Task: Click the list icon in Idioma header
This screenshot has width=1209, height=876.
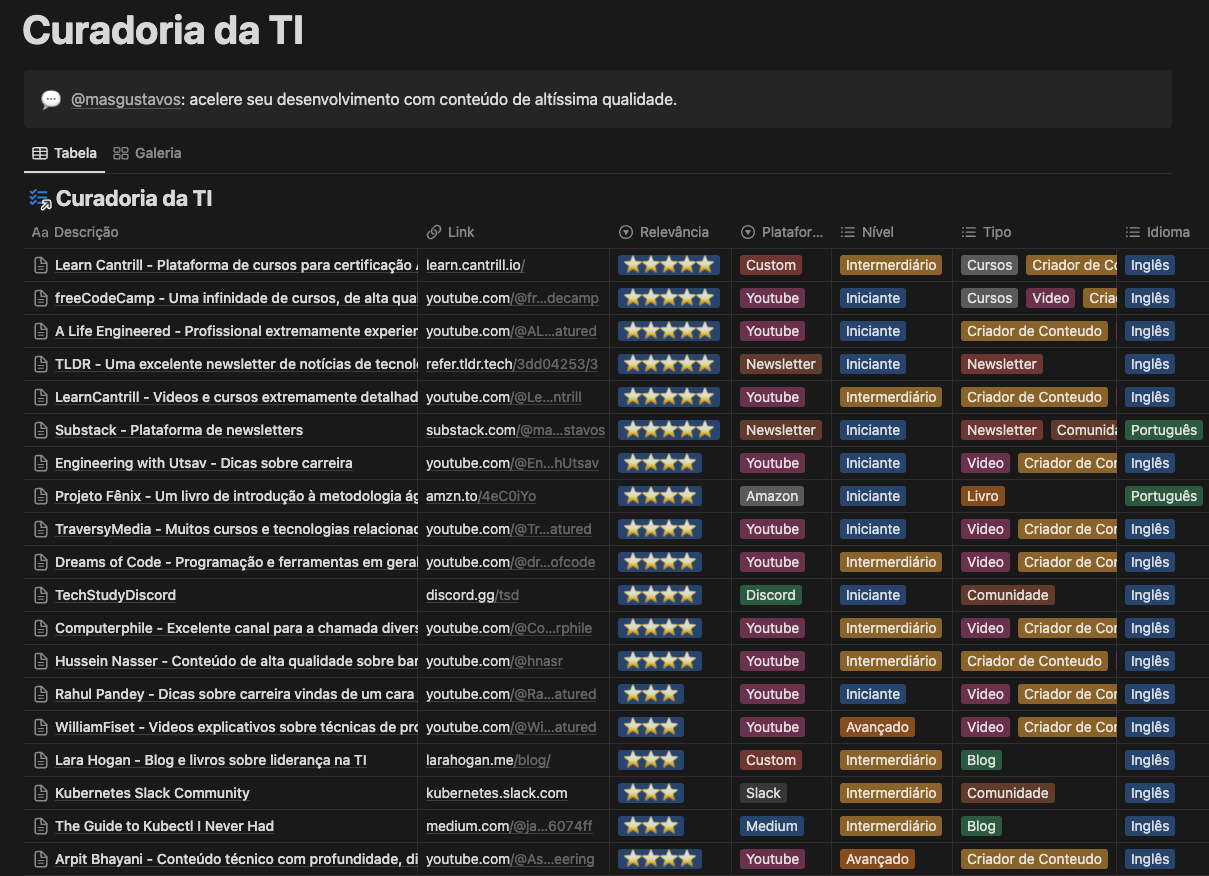Action: point(1133,232)
